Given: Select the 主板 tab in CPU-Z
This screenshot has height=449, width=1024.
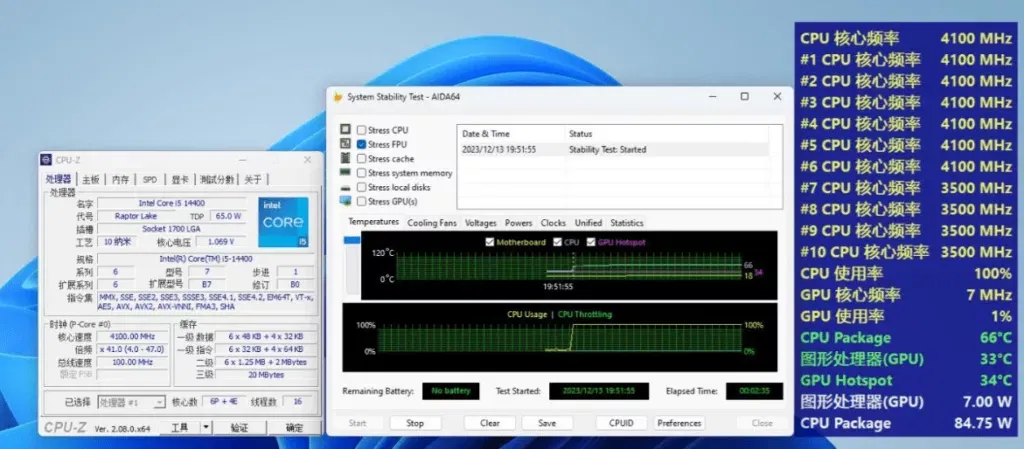Looking at the screenshot, I should coord(91,179).
